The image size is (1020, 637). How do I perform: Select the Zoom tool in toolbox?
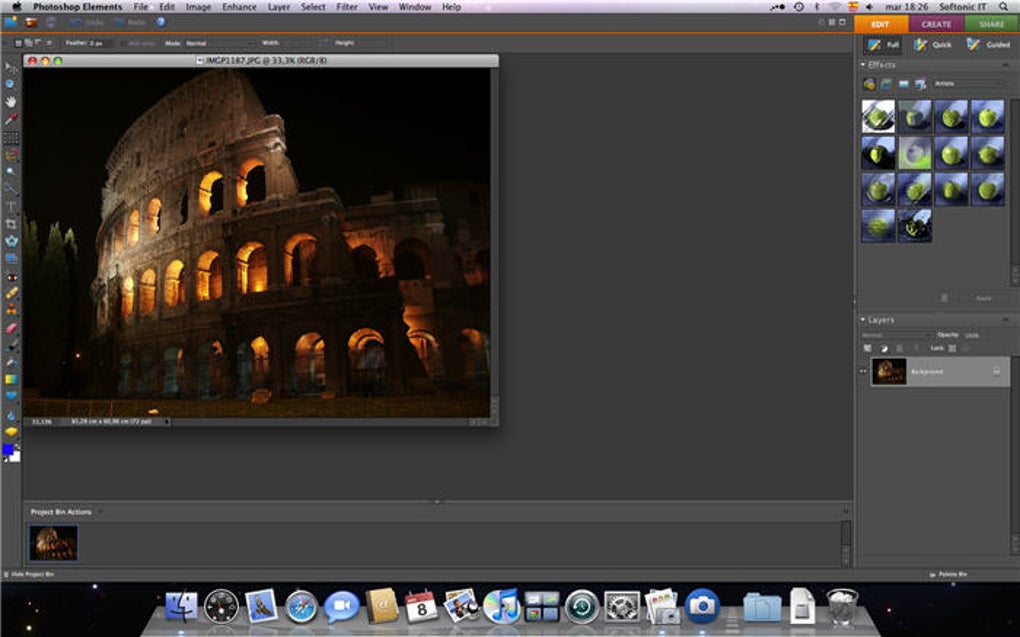coord(11,84)
